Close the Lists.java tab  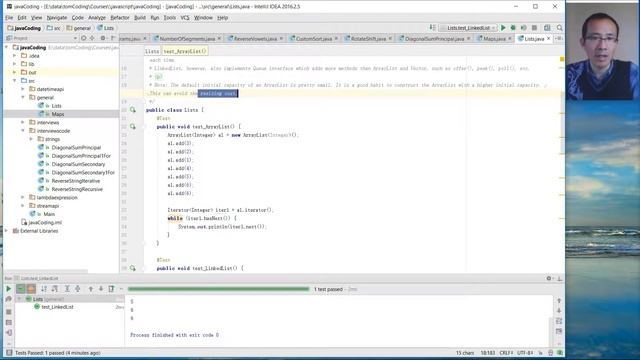tap(549, 38)
